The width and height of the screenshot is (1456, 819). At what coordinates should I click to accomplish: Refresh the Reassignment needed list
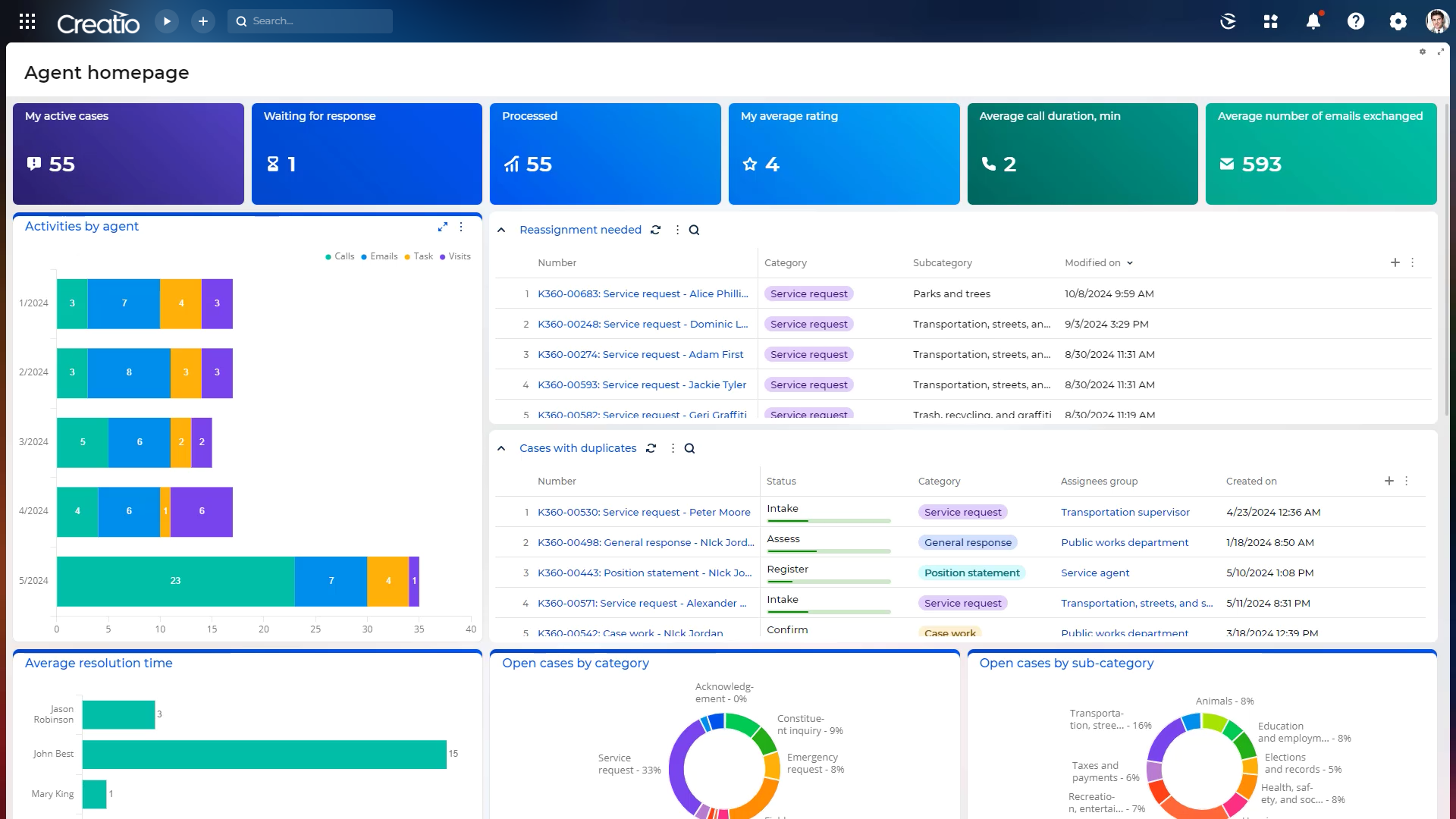[x=655, y=230]
